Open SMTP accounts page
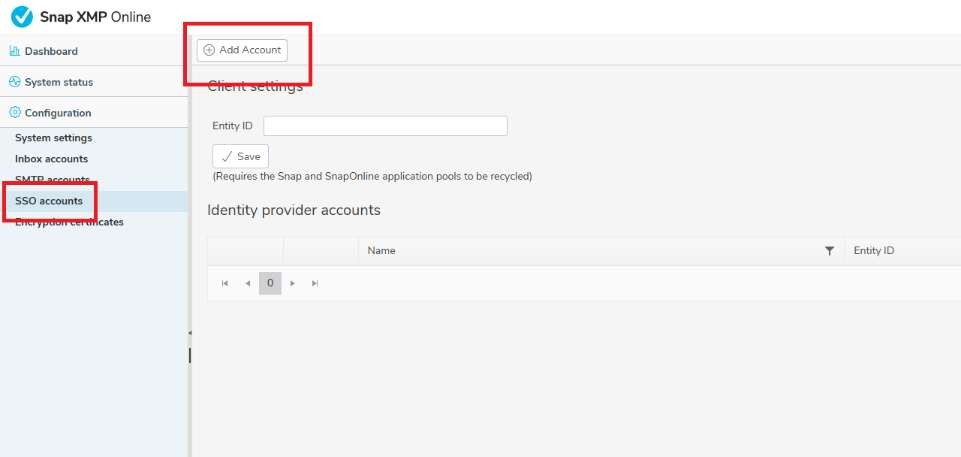Viewport: 961px width, 457px height. [x=52, y=180]
